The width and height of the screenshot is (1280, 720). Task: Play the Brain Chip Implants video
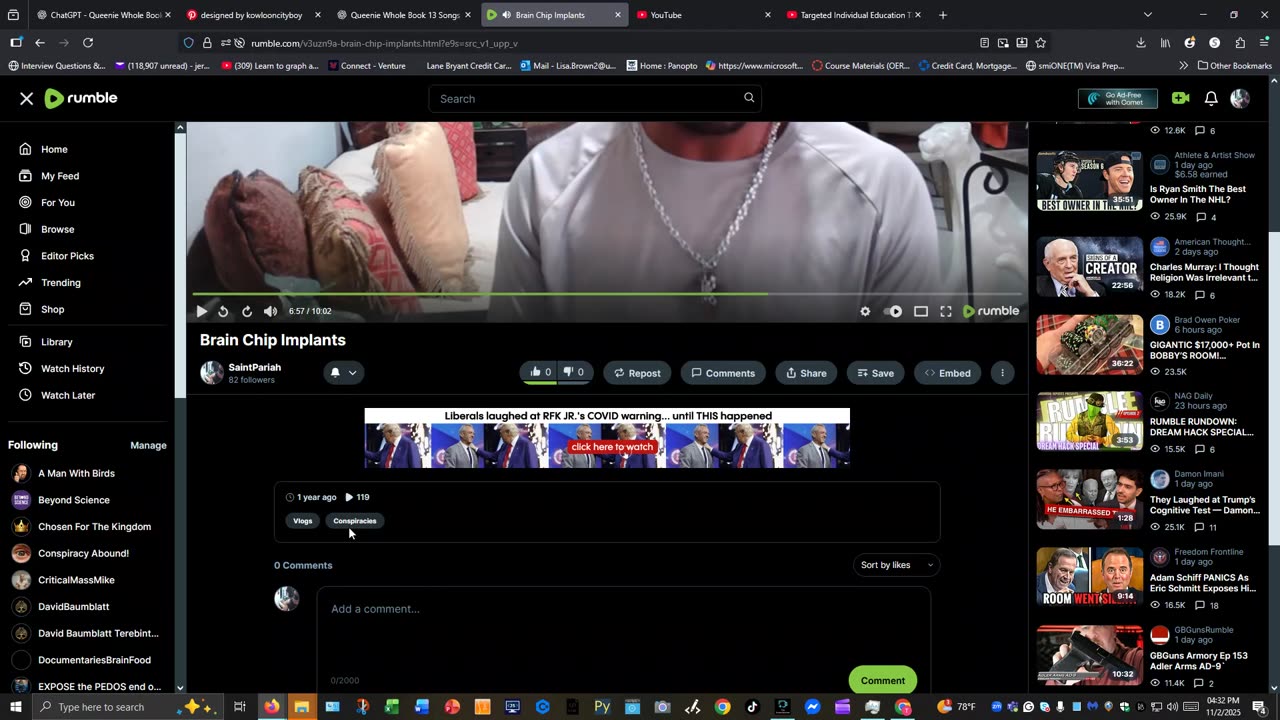point(201,311)
